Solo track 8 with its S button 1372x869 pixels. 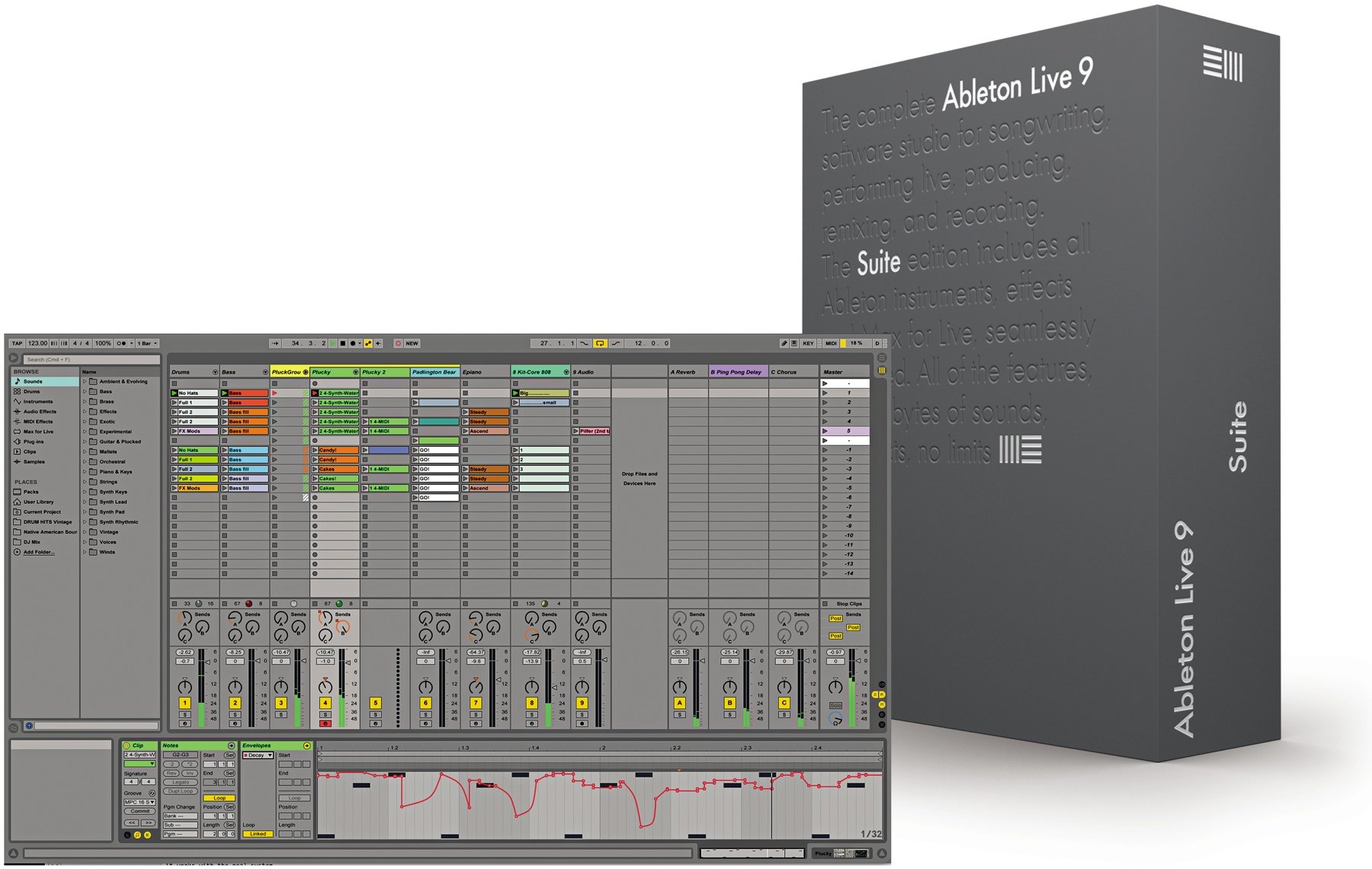pos(531,715)
